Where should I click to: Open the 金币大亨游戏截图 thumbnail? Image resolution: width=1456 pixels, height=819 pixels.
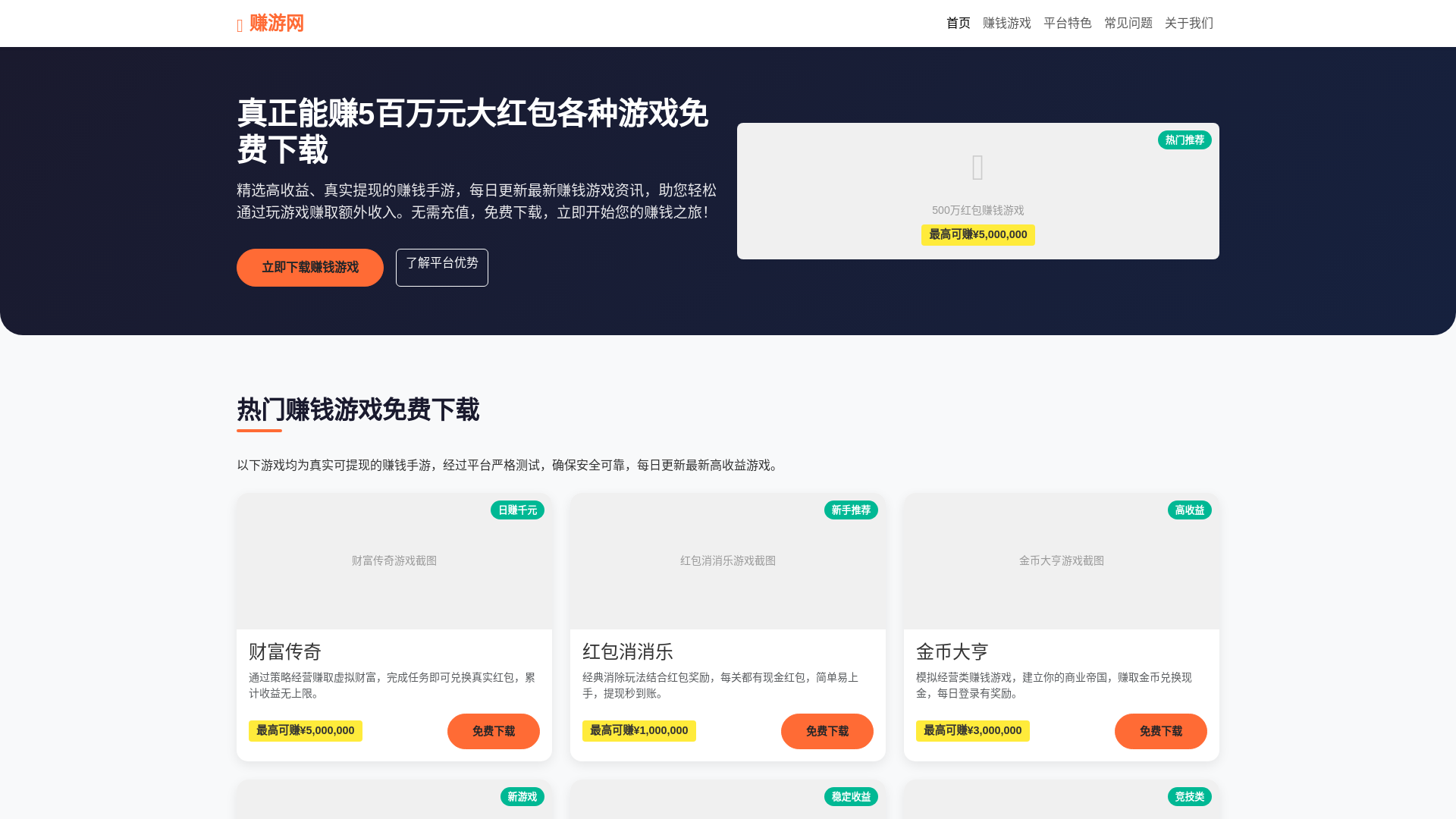point(1062,561)
